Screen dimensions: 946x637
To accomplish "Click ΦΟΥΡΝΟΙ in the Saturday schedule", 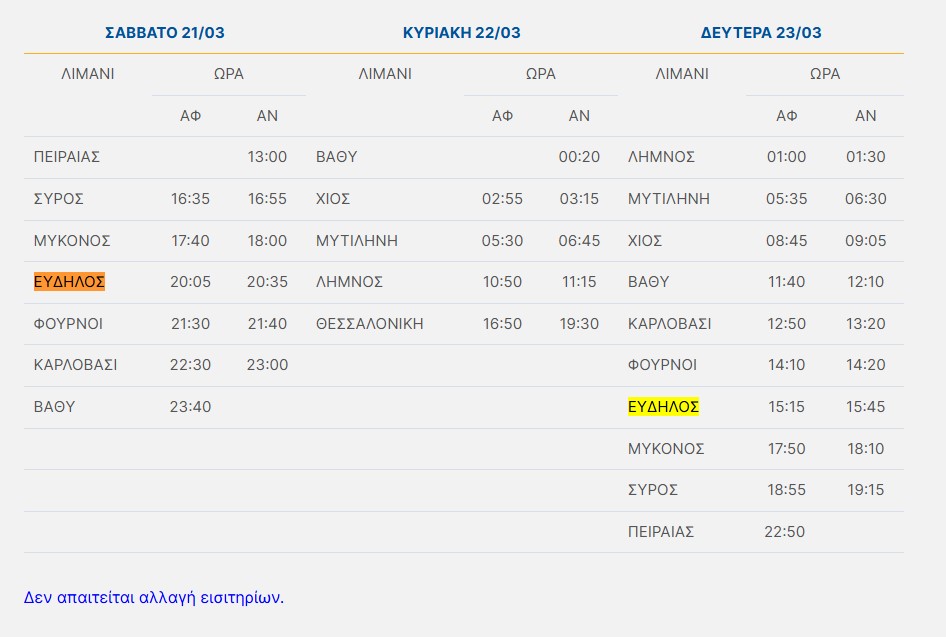I will 68,324.
